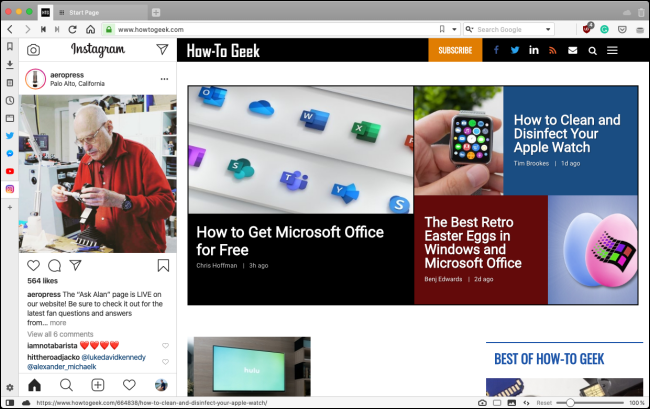
Task: Open a new tab with plus button
Action: pyautogui.click(x=155, y=11)
